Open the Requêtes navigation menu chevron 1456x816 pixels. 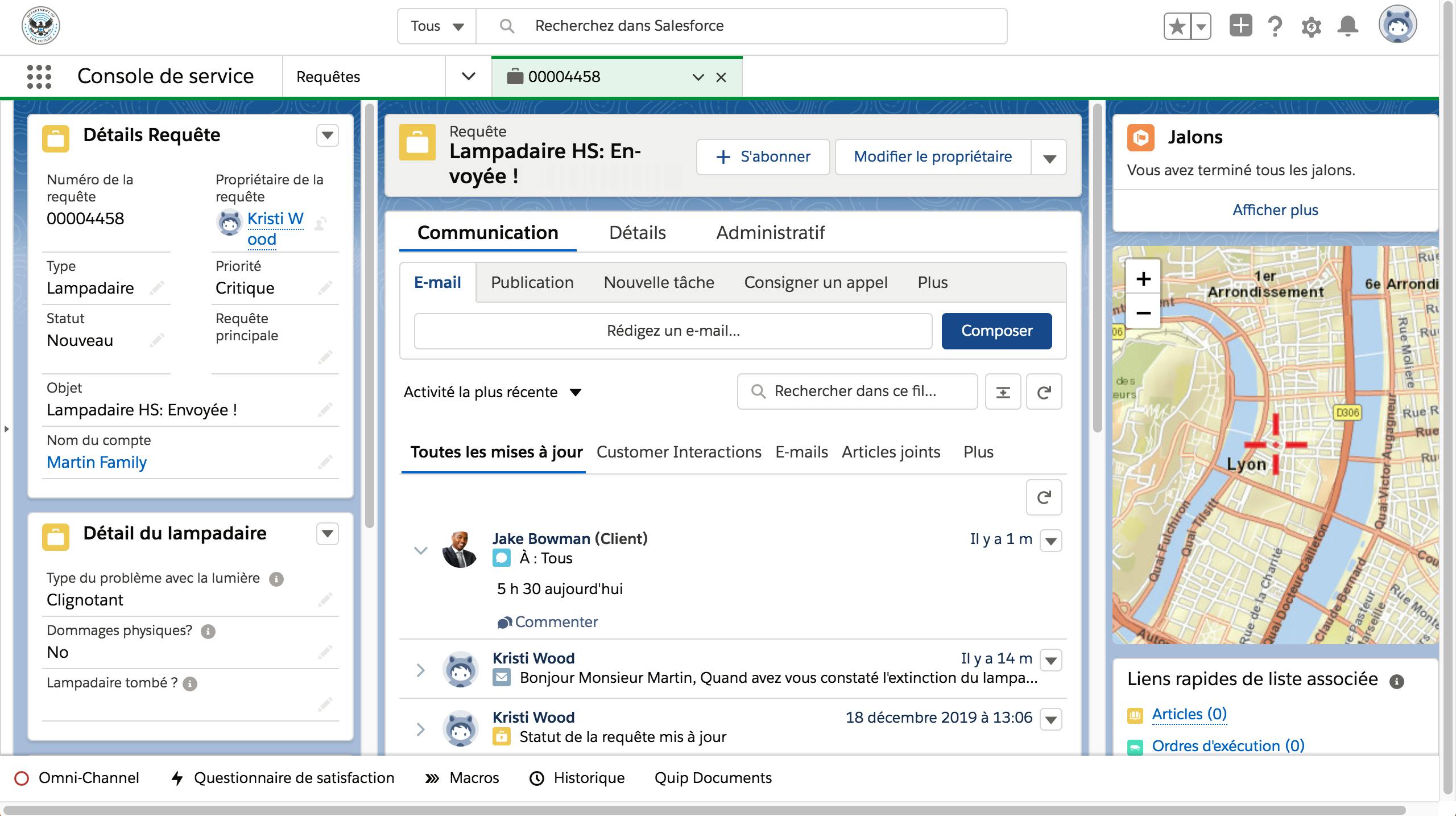pyautogui.click(x=468, y=76)
